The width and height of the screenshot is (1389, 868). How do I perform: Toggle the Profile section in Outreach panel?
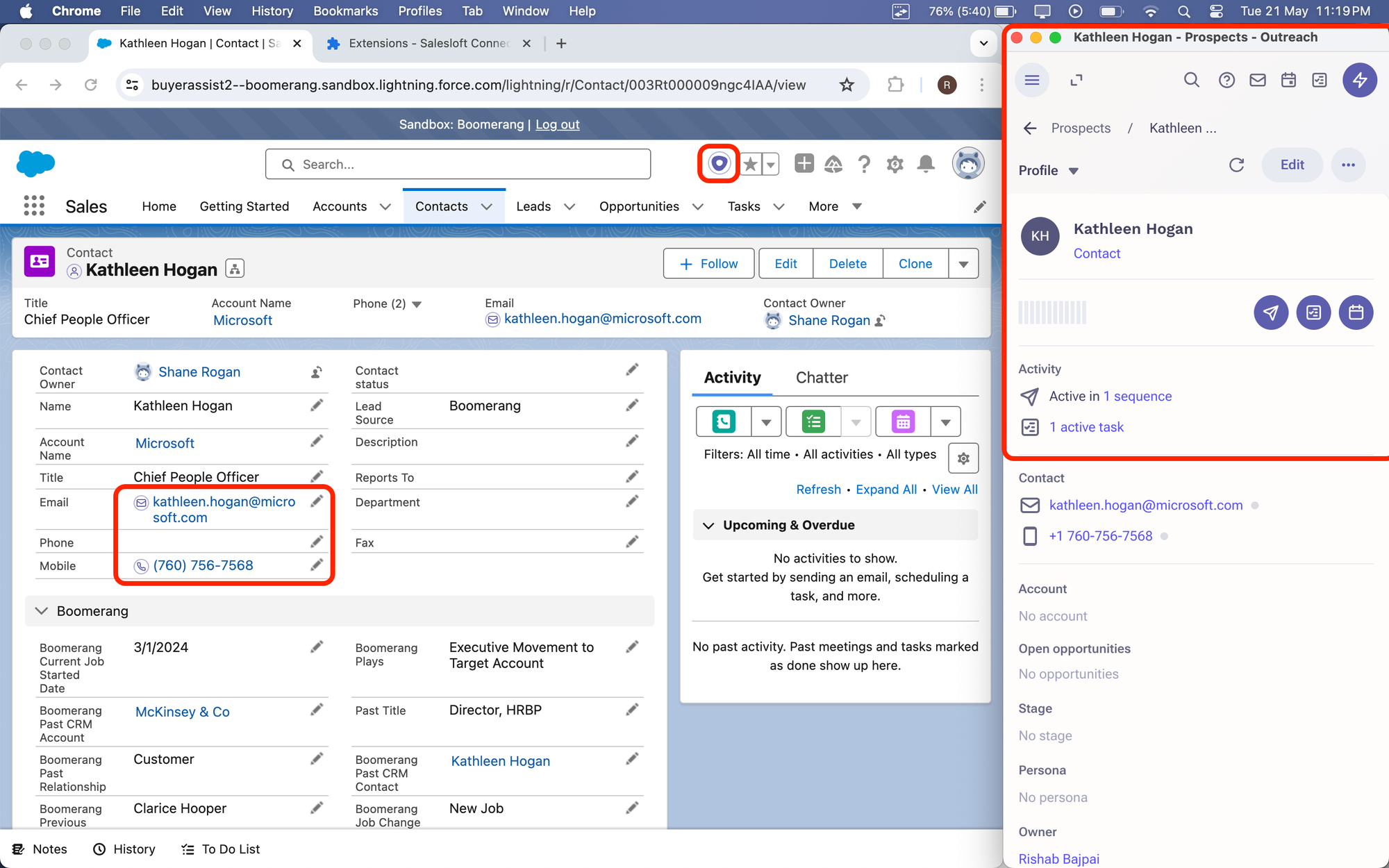(x=1075, y=170)
